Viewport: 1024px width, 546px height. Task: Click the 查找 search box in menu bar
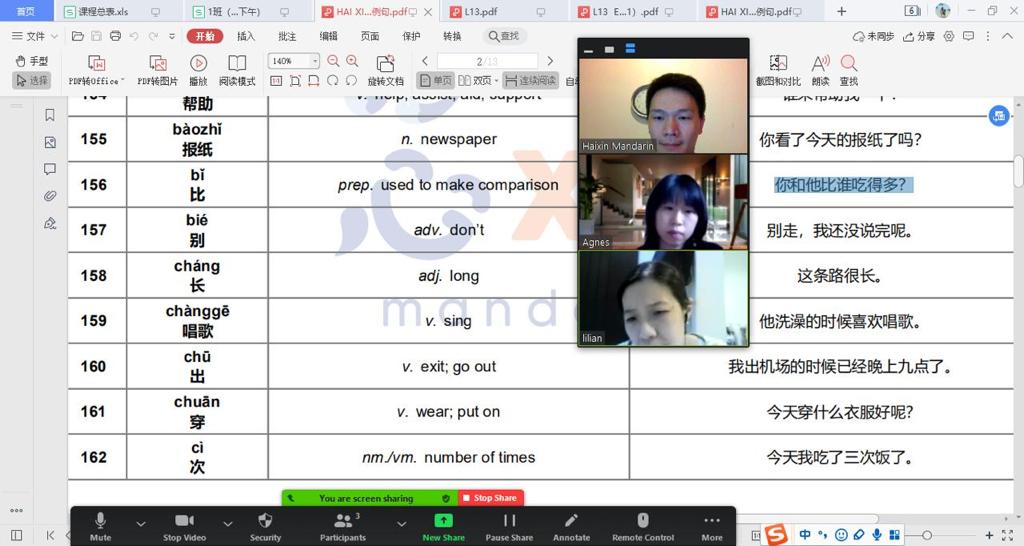pyautogui.click(x=504, y=36)
